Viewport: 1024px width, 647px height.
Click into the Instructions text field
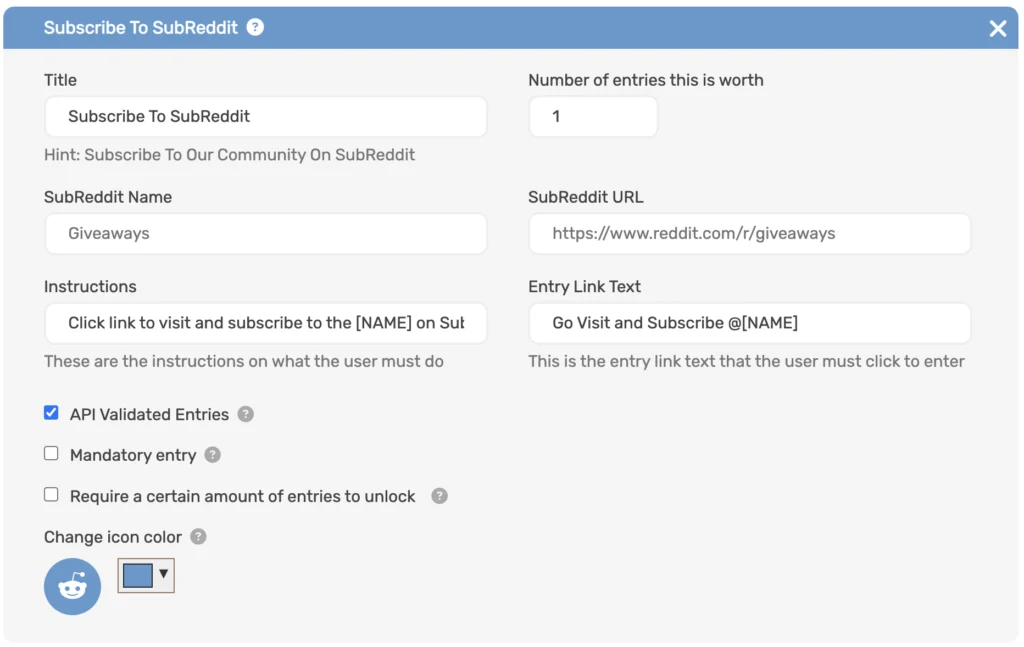pos(265,323)
